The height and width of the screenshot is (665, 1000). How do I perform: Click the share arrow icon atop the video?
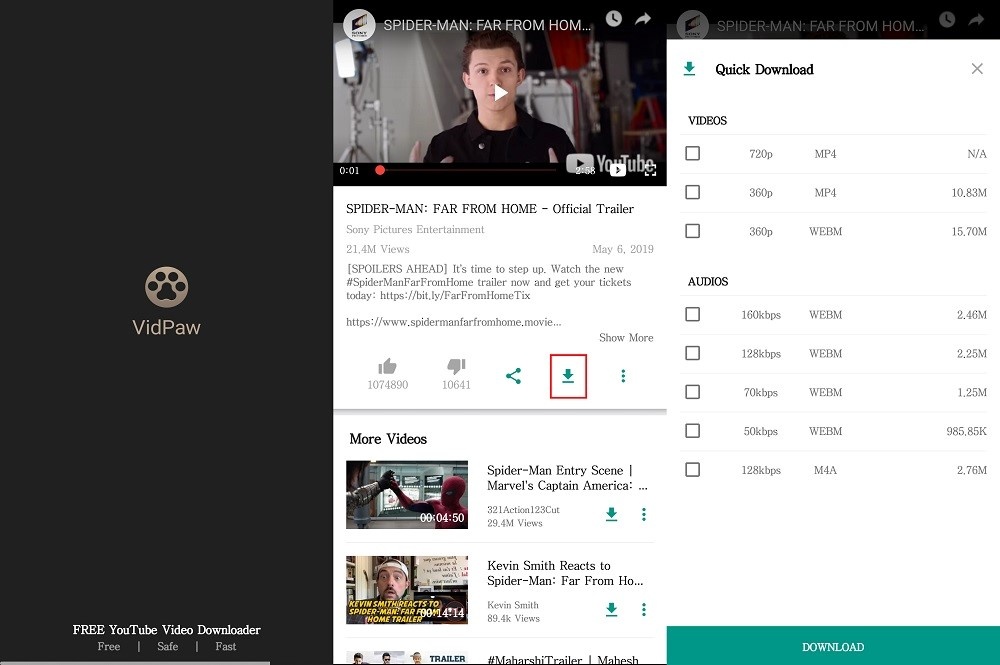tap(643, 18)
